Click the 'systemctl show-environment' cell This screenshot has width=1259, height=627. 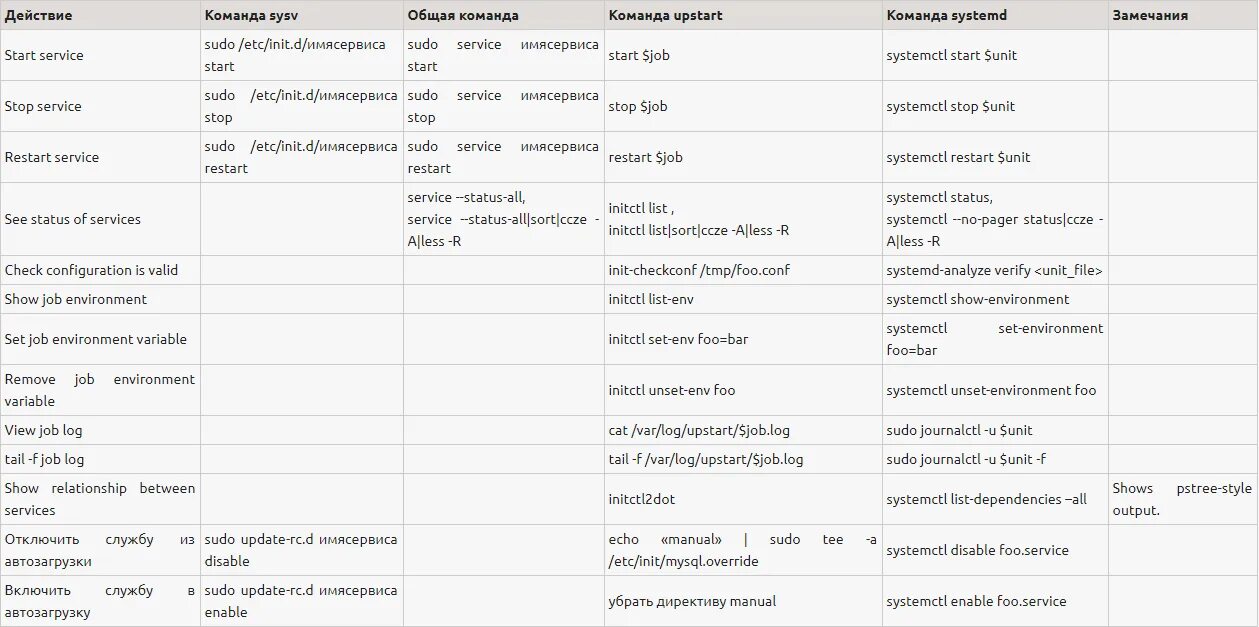point(977,299)
